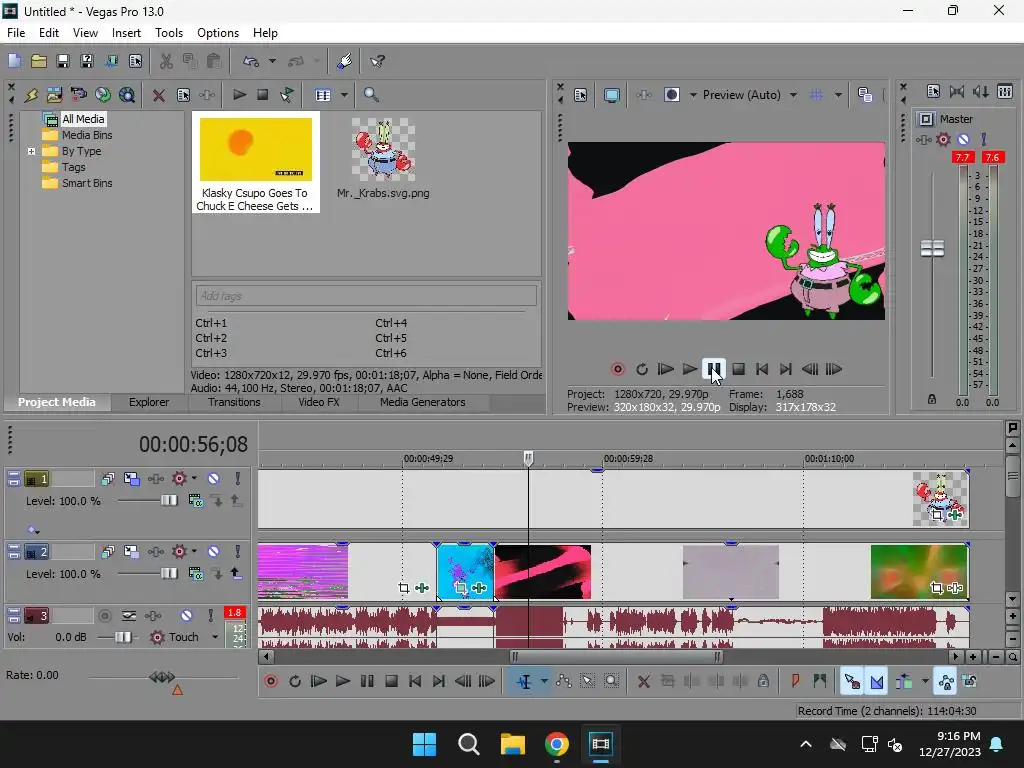Switch to the Explorer tab
The image size is (1024, 768).
(x=148, y=402)
